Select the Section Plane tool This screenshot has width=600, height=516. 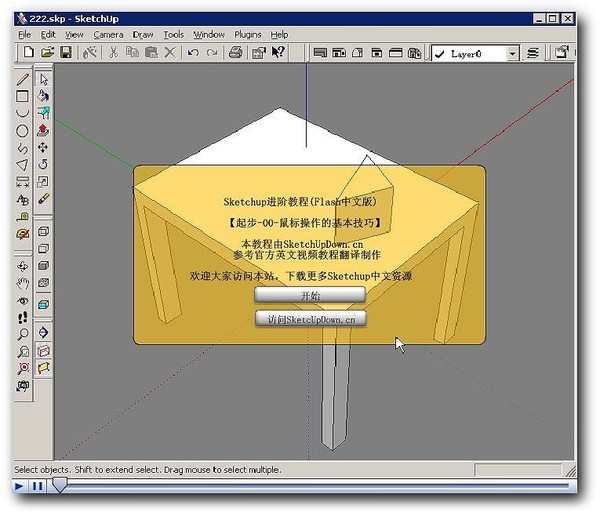click(43, 333)
